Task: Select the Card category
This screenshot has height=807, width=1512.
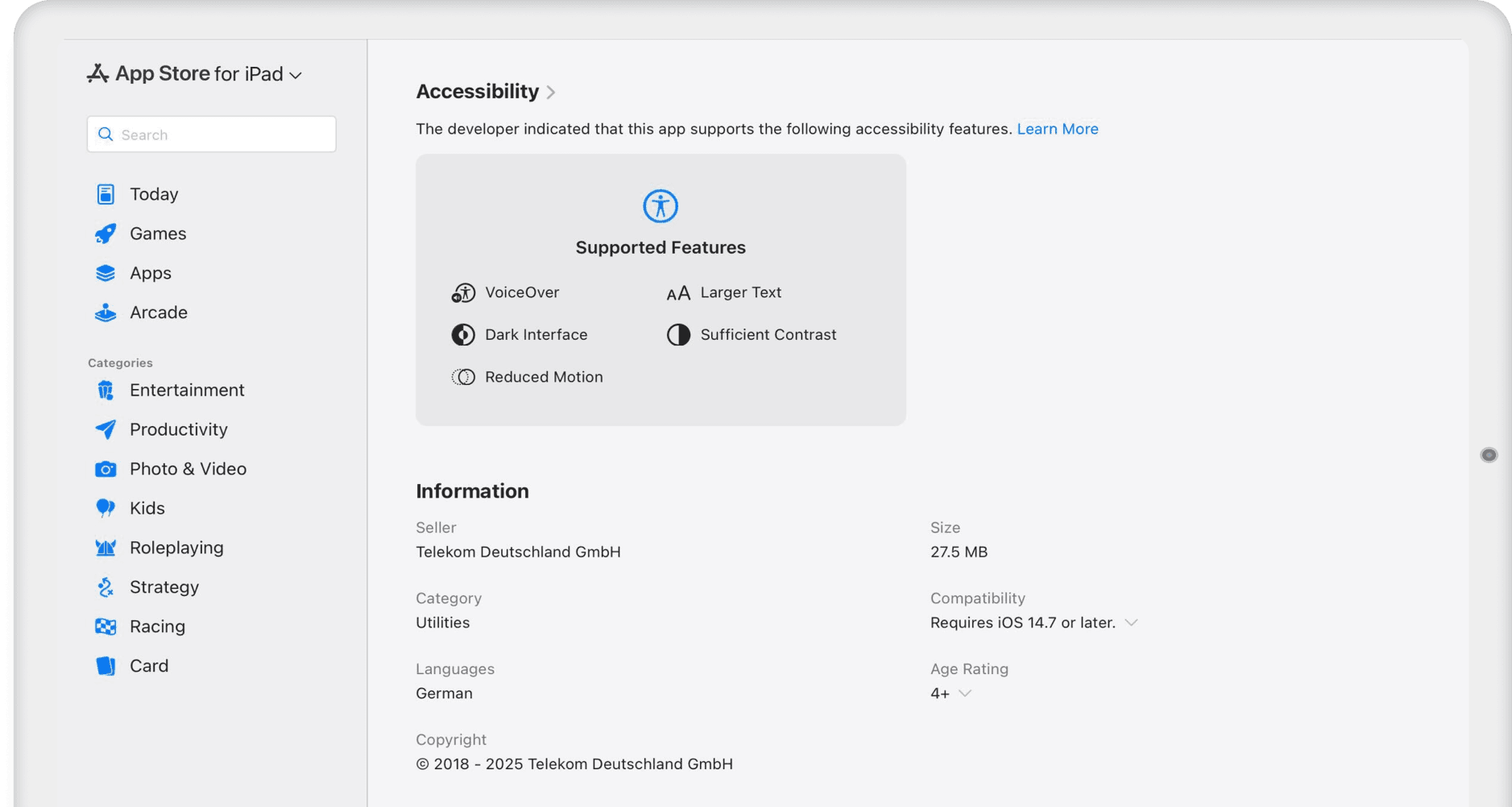Action: tap(148, 666)
